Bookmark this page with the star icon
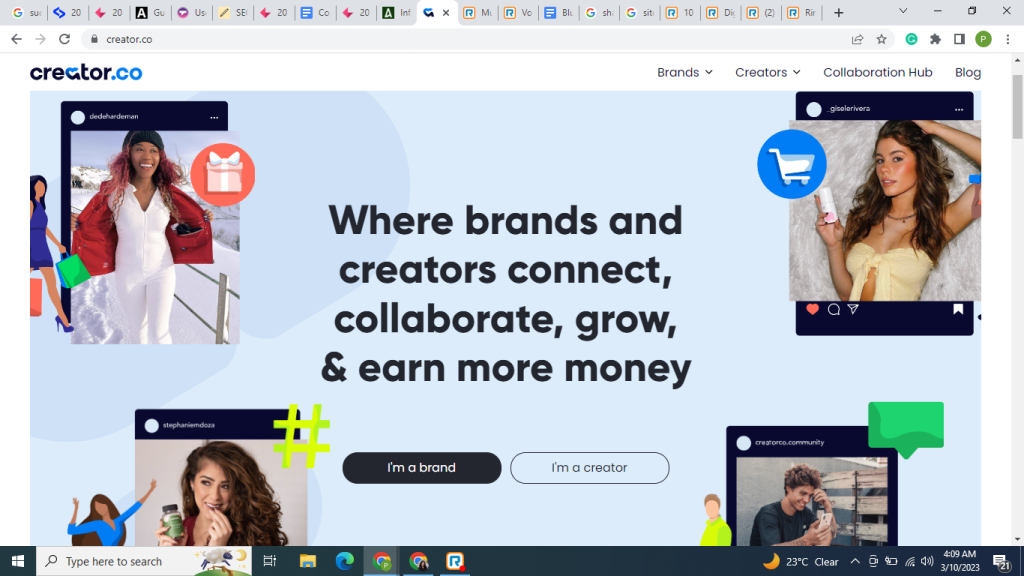This screenshot has height=576, width=1024. coord(882,39)
